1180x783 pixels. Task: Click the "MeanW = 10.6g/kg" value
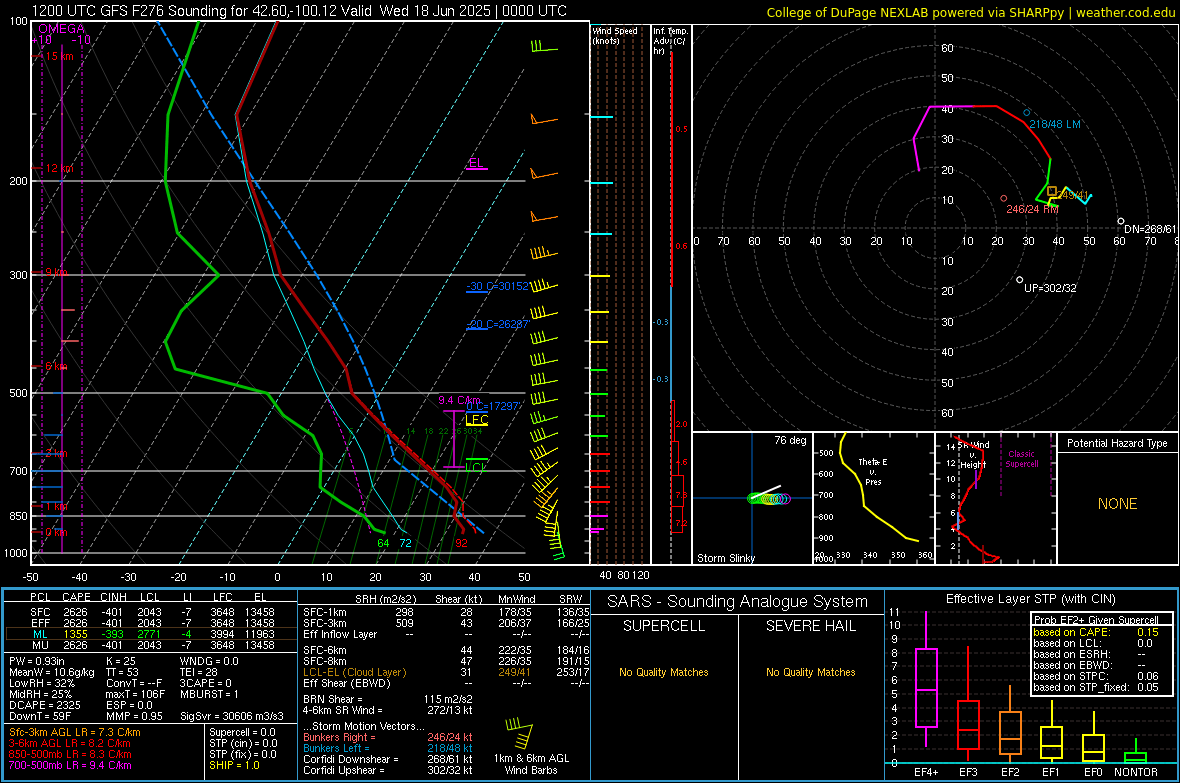point(52,672)
